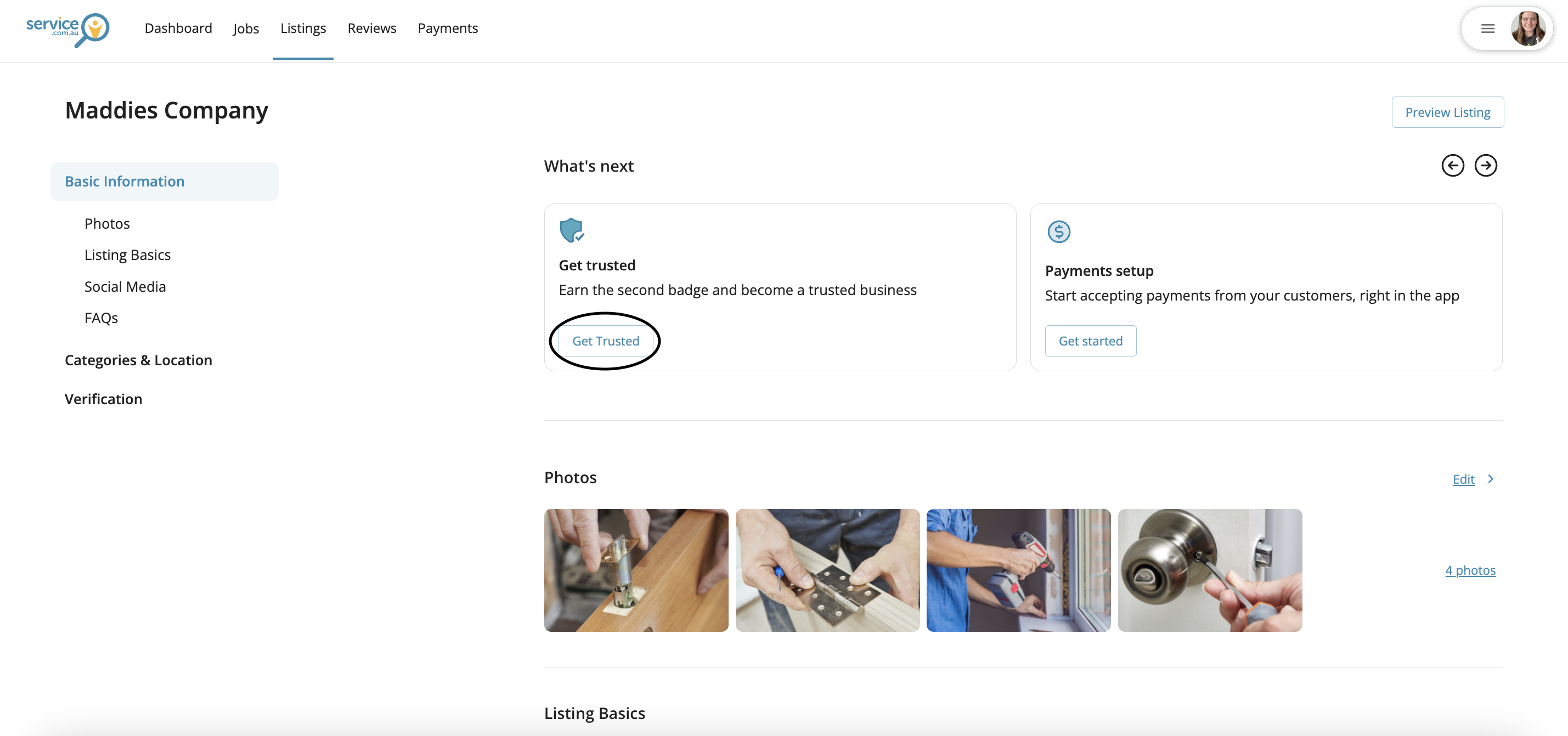Click the Preview Listing button
This screenshot has width=1568, height=736.
coord(1447,112)
